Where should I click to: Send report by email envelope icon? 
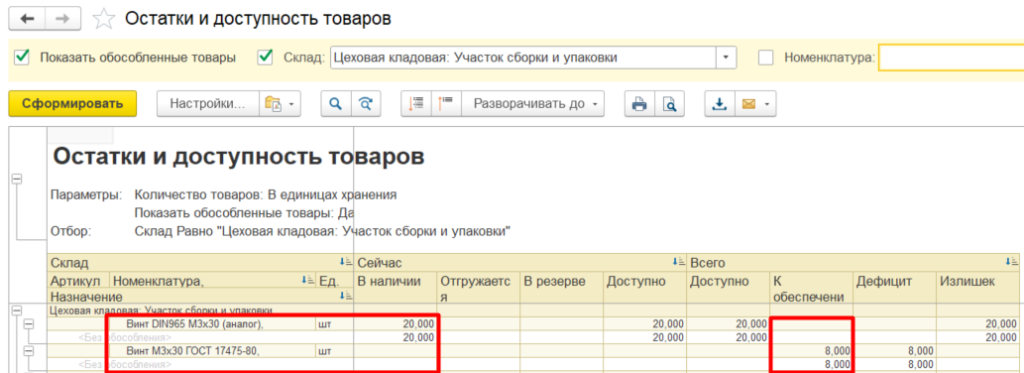pos(748,104)
